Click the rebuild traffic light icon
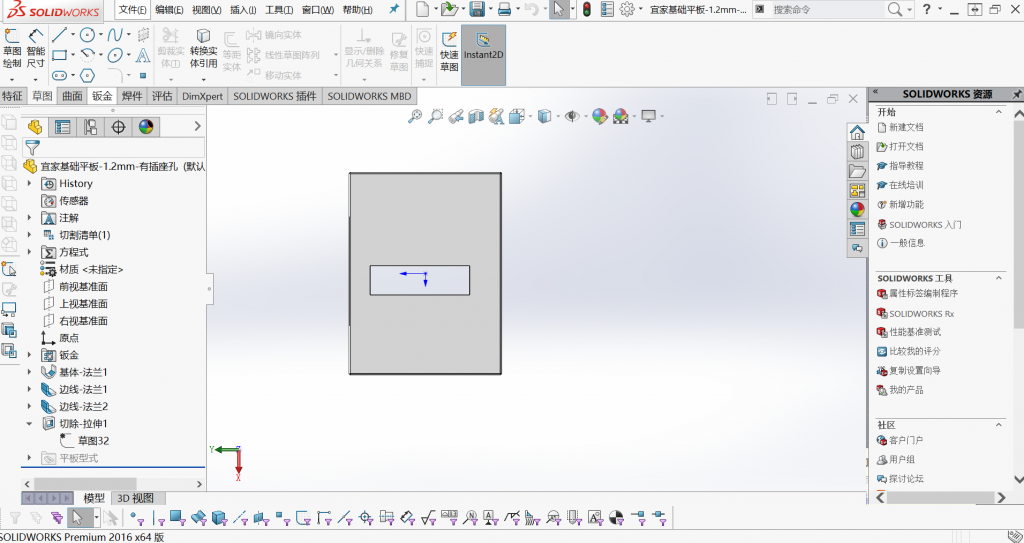Image resolution: width=1024 pixels, height=543 pixels. coord(586,9)
